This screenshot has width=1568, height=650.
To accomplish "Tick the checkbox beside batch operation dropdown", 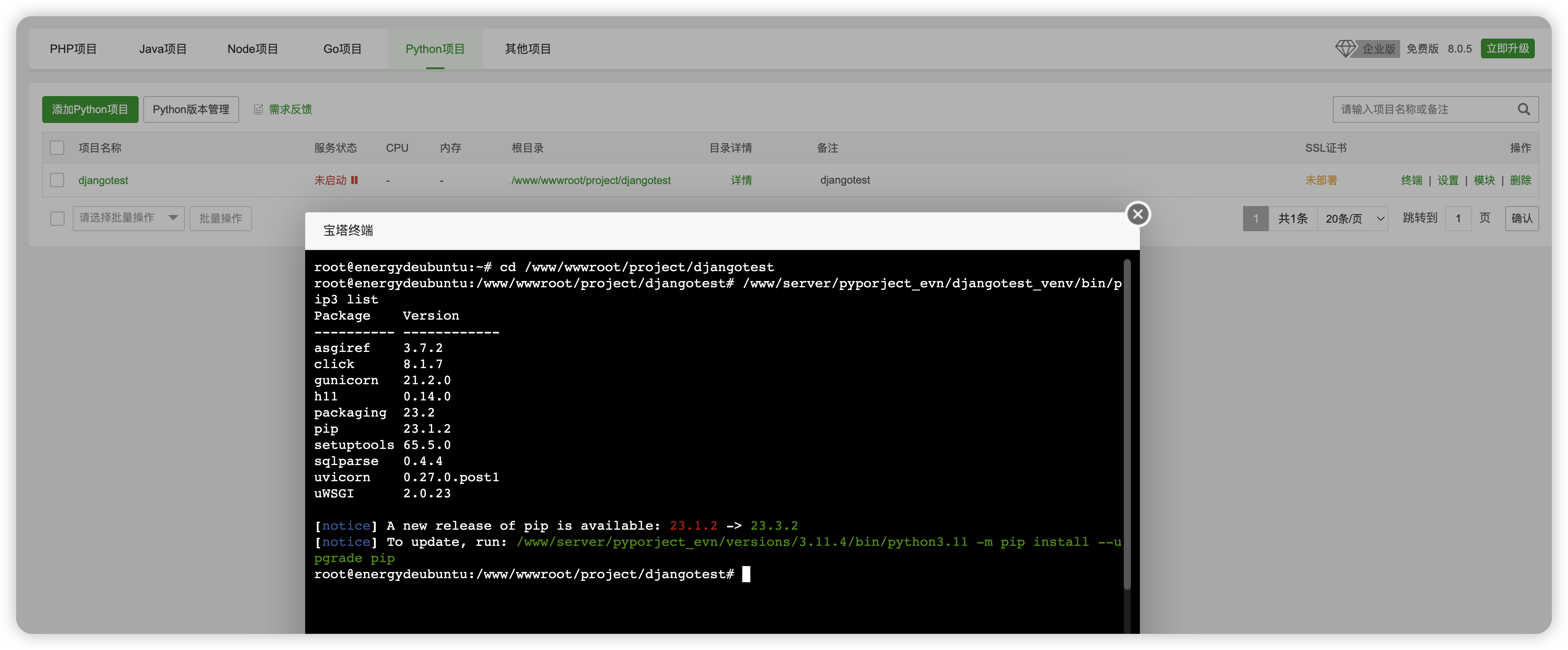I will (57, 219).
